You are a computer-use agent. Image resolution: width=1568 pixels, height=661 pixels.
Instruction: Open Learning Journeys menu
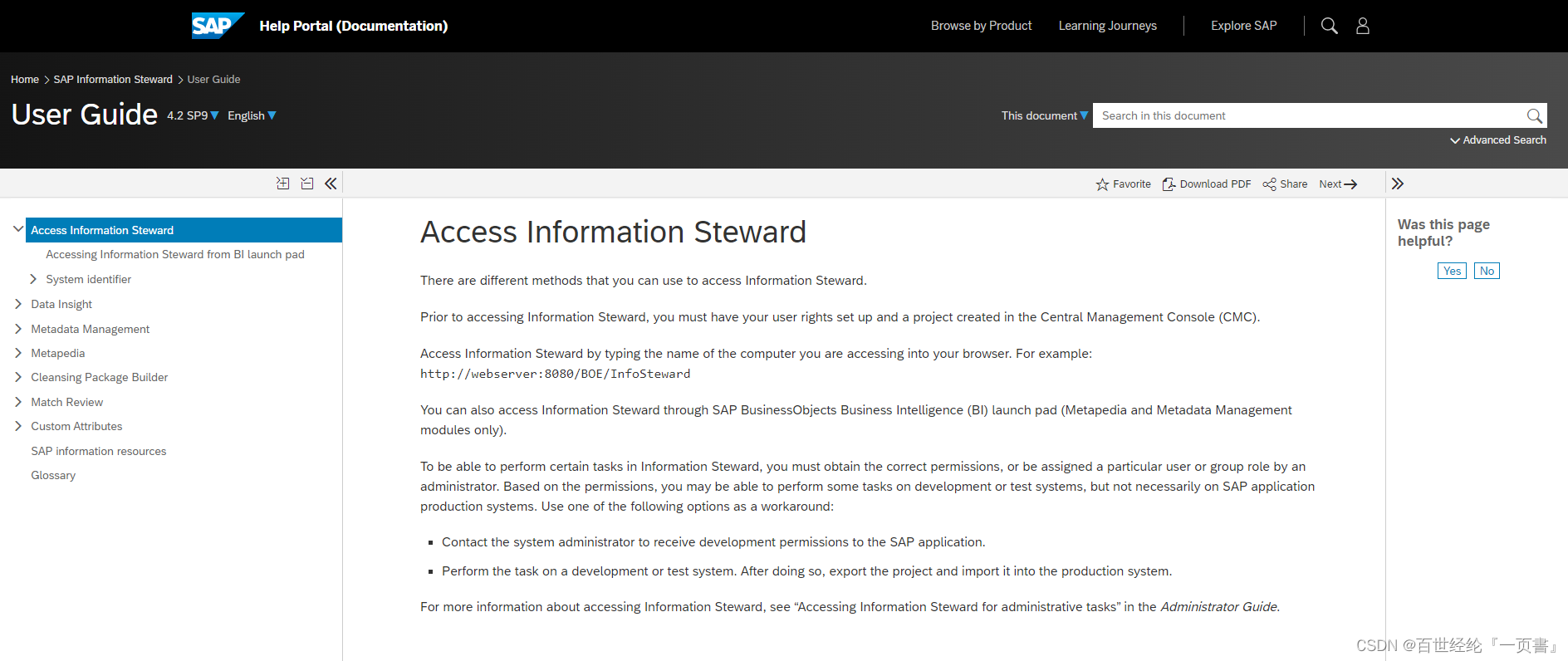1107,26
